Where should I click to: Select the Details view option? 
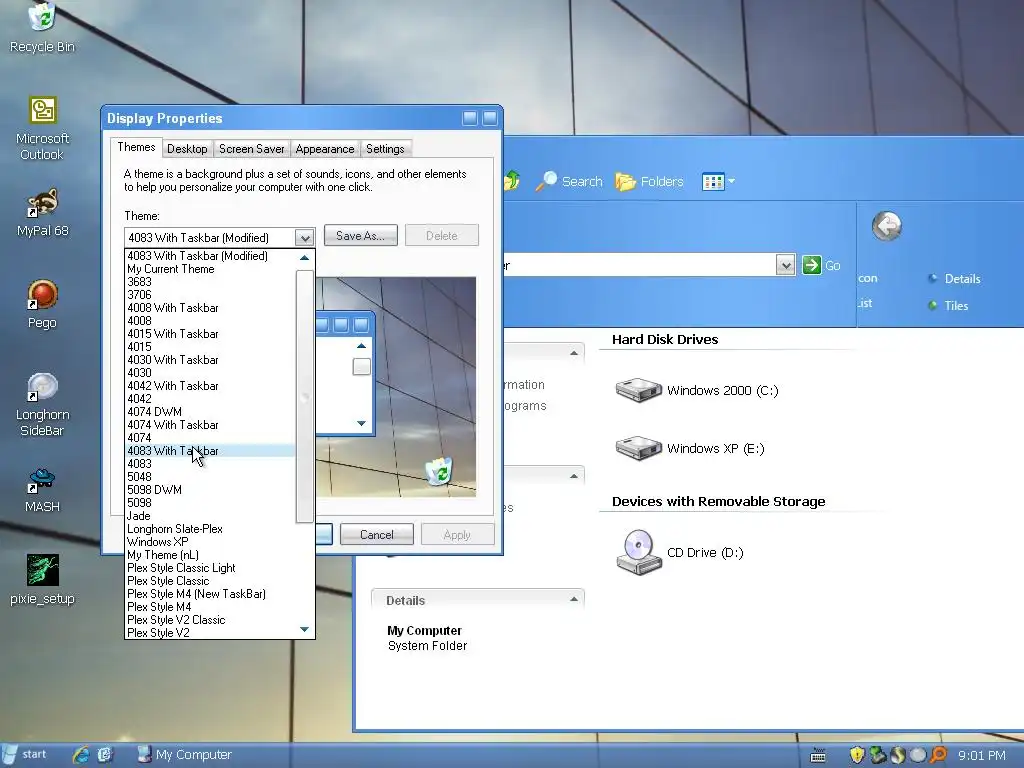tap(954, 279)
